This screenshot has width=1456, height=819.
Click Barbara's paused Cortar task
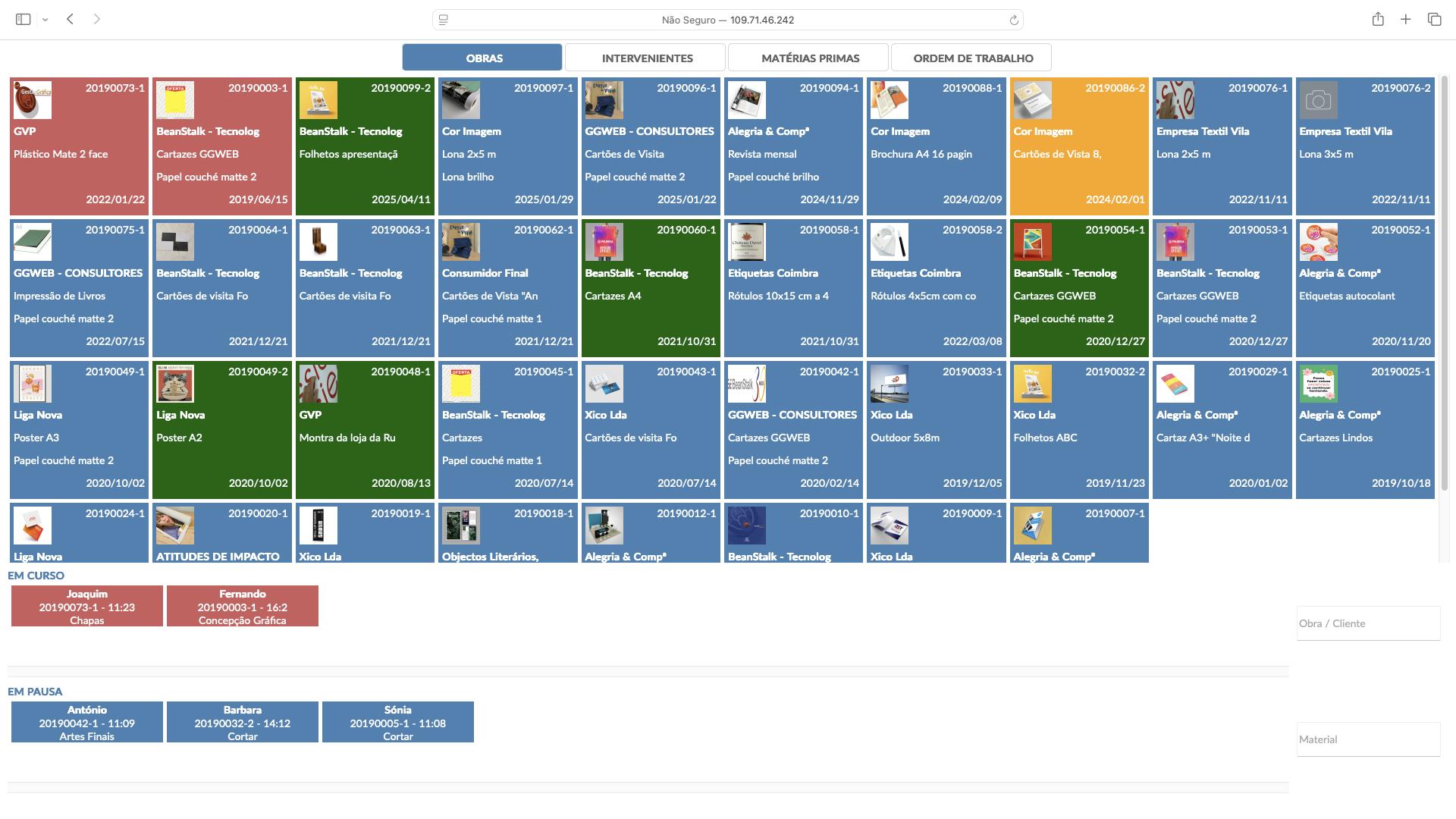[x=243, y=723]
